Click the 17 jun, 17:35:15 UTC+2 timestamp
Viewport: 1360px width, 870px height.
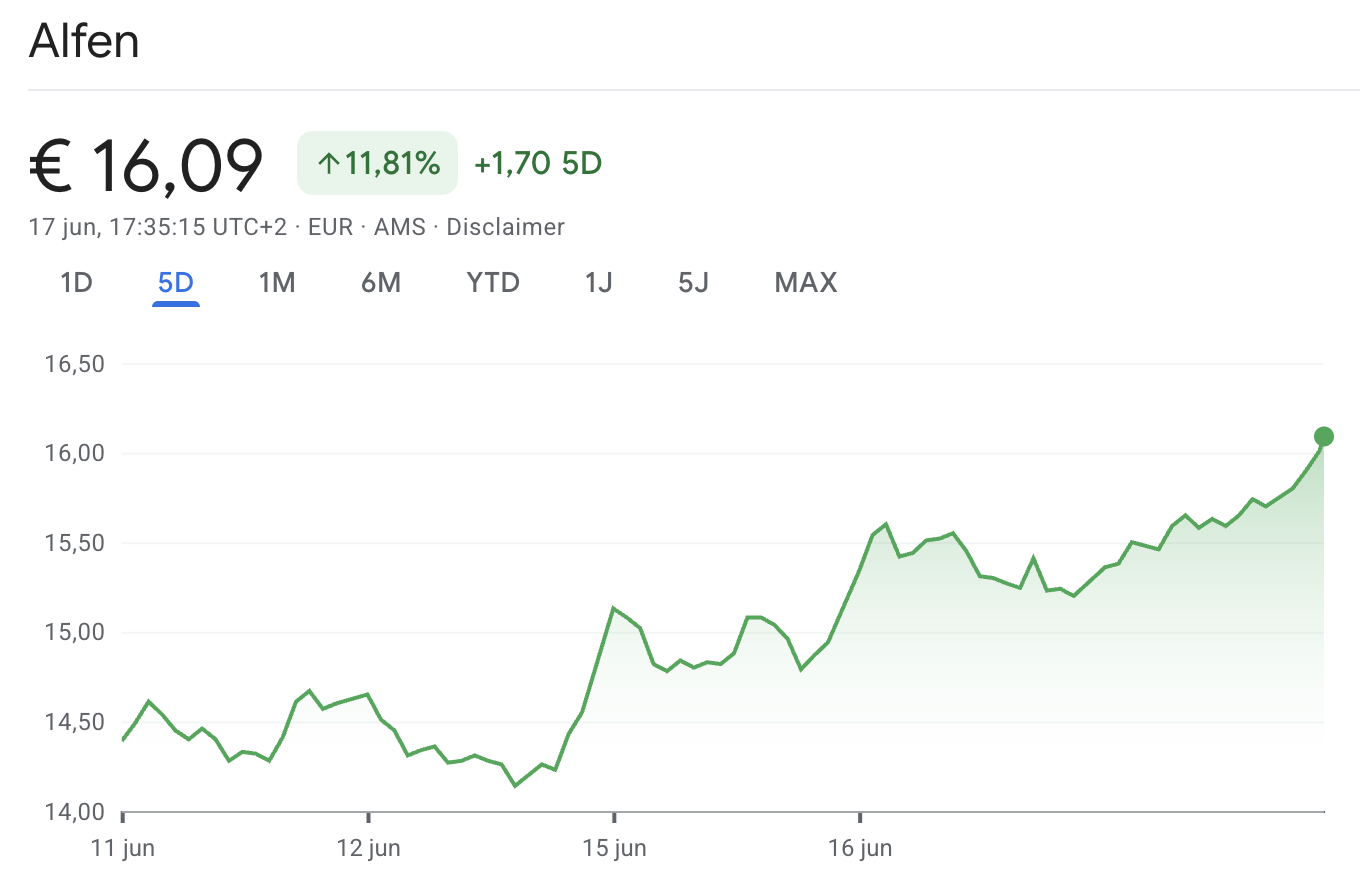click(x=158, y=227)
